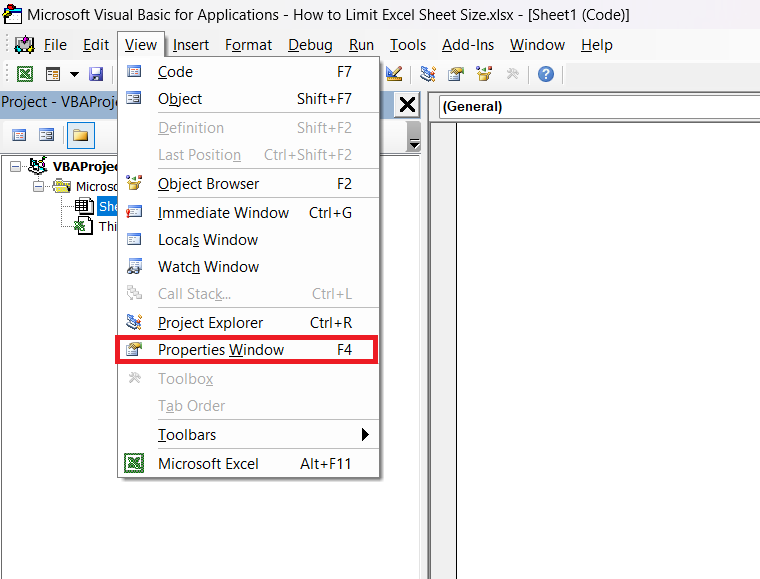Viewport: 760px width, 579px height.
Task: Open the File menu
Action: (x=55, y=45)
